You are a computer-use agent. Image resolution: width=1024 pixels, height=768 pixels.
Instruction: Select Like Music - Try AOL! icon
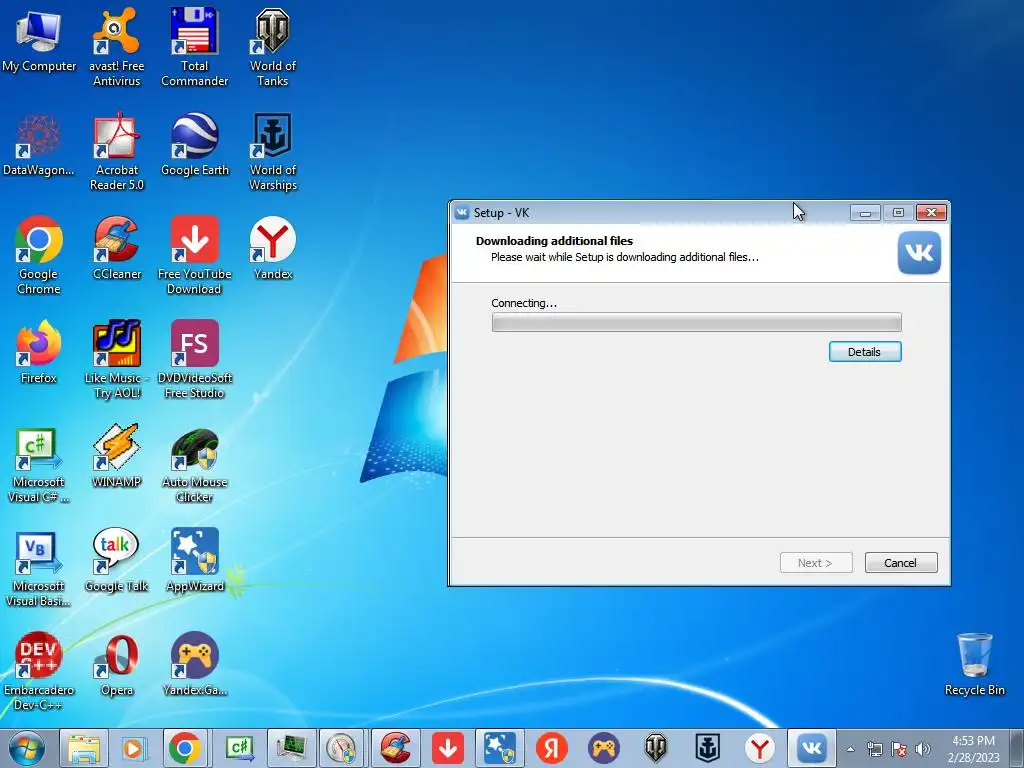coord(116,359)
